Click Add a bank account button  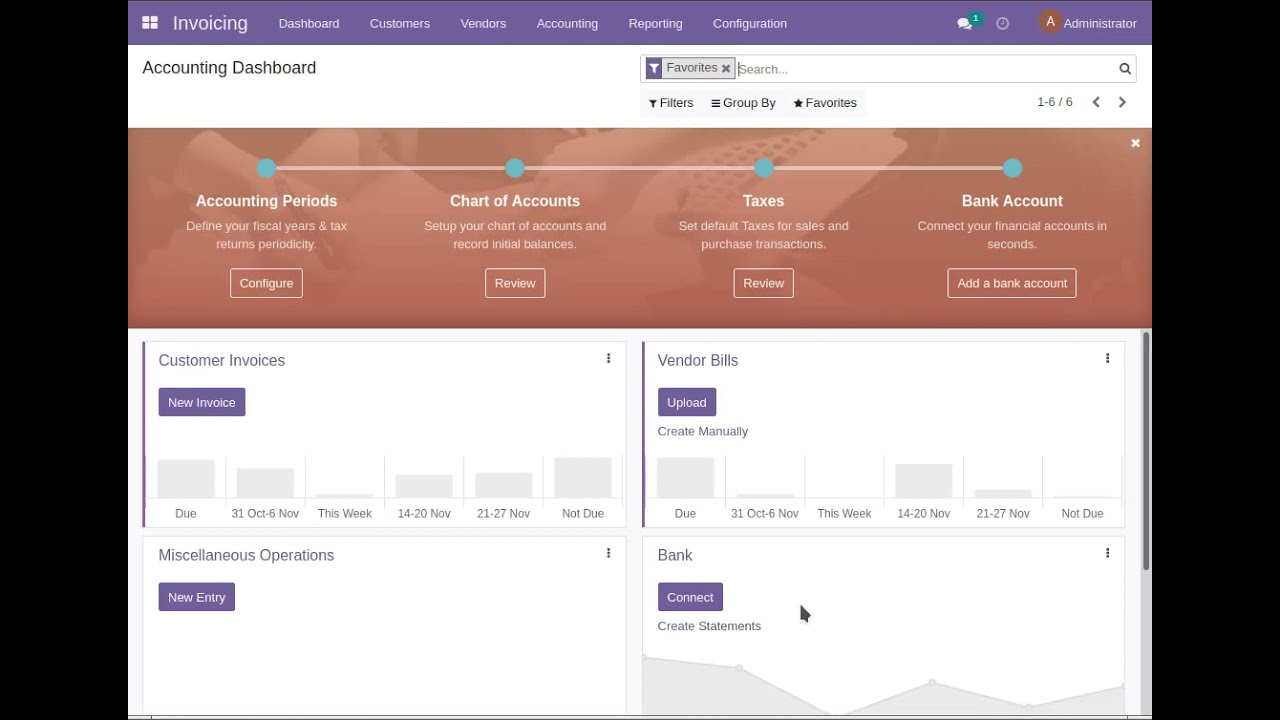coord(1012,283)
